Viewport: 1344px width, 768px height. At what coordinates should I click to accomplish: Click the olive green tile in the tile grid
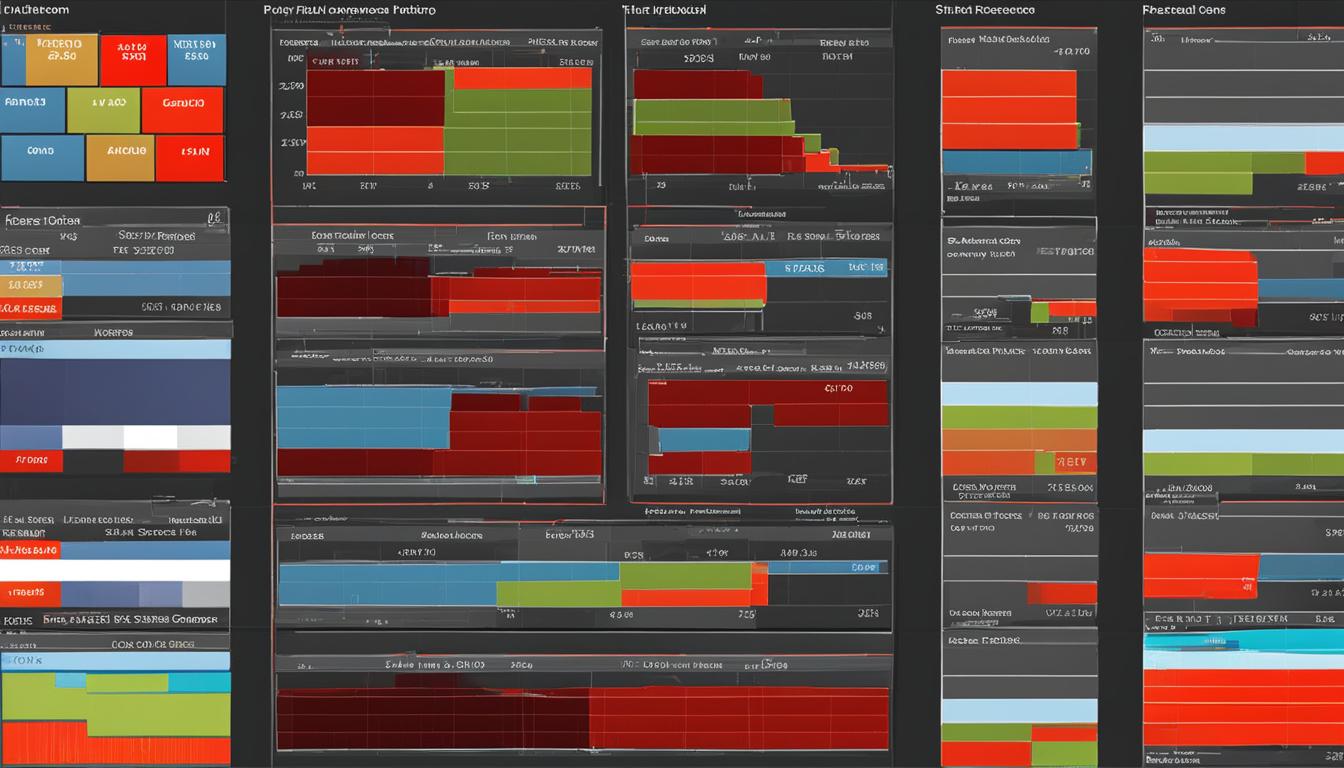[103, 110]
